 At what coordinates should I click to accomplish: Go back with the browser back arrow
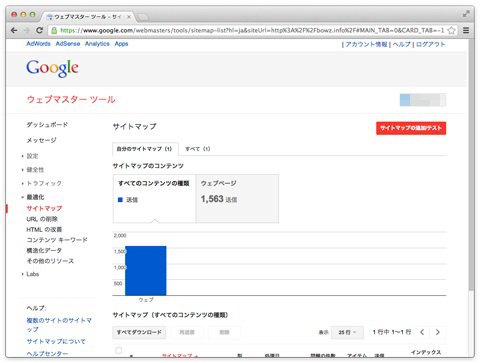click(x=14, y=30)
